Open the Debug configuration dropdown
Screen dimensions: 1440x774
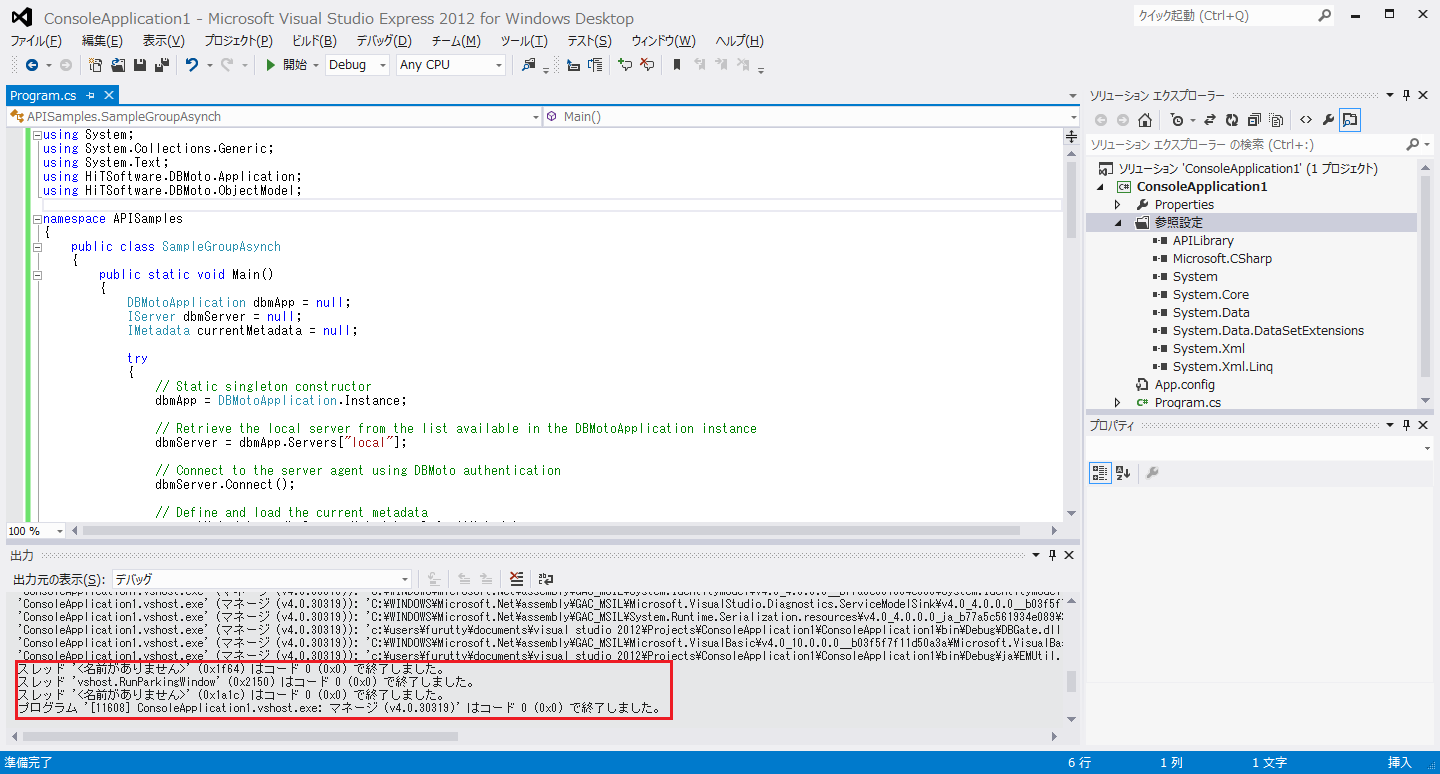tap(357, 65)
